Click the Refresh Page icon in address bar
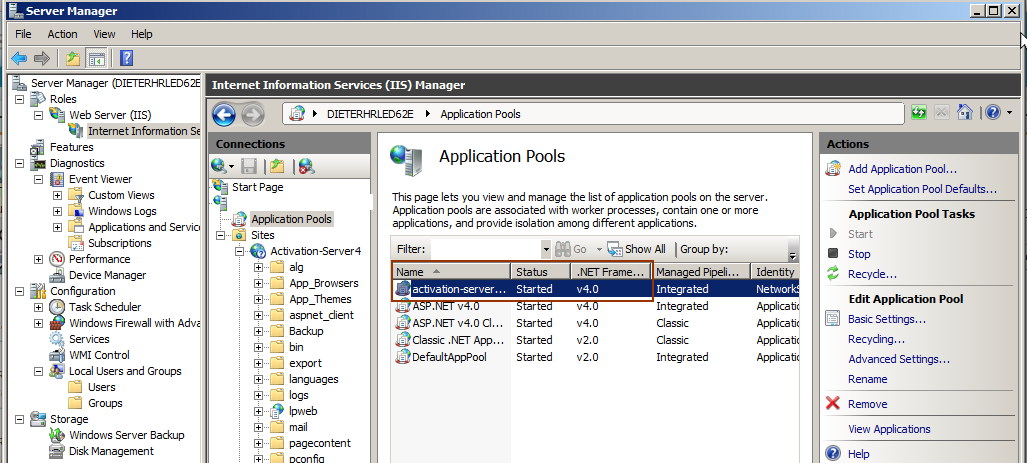Screen dimensions: 1027x463 [918, 113]
